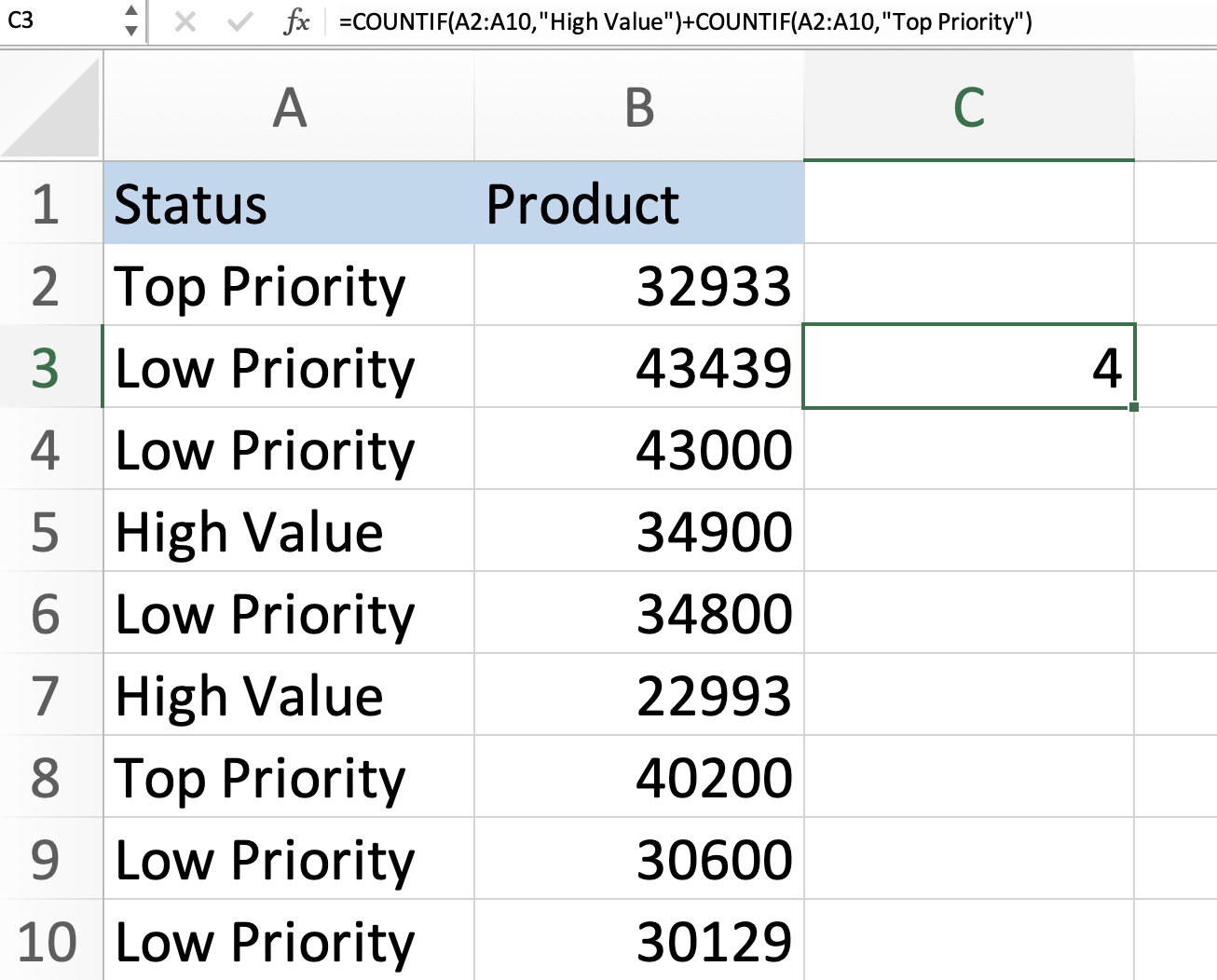Select column C header
This screenshot has width=1217, height=980.
coord(969,106)
